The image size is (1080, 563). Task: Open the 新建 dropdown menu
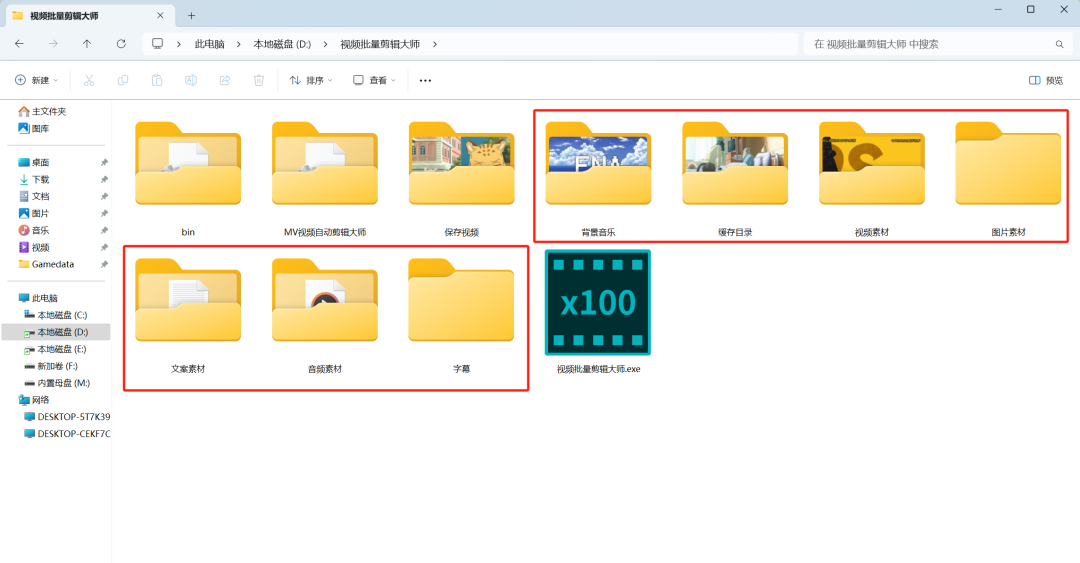(x=37, y=81)
